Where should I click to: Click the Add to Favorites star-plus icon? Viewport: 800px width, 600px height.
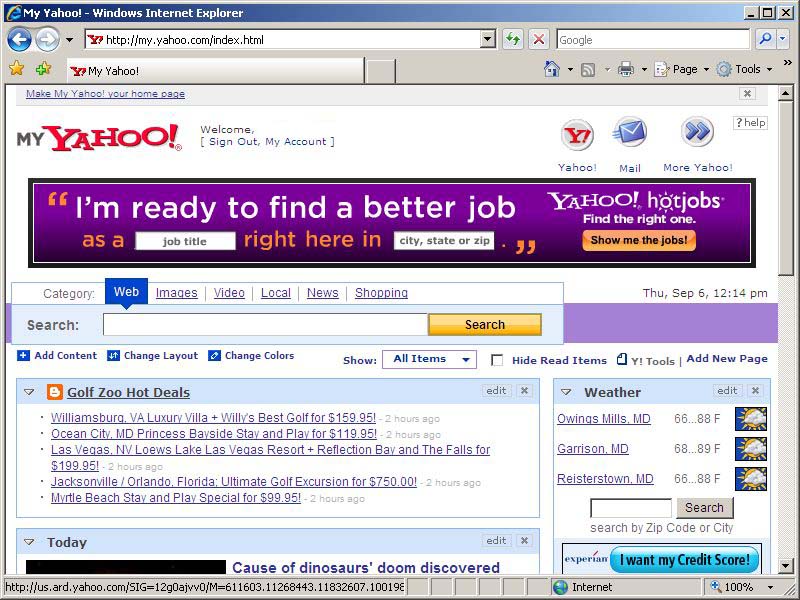pos(43,68)
